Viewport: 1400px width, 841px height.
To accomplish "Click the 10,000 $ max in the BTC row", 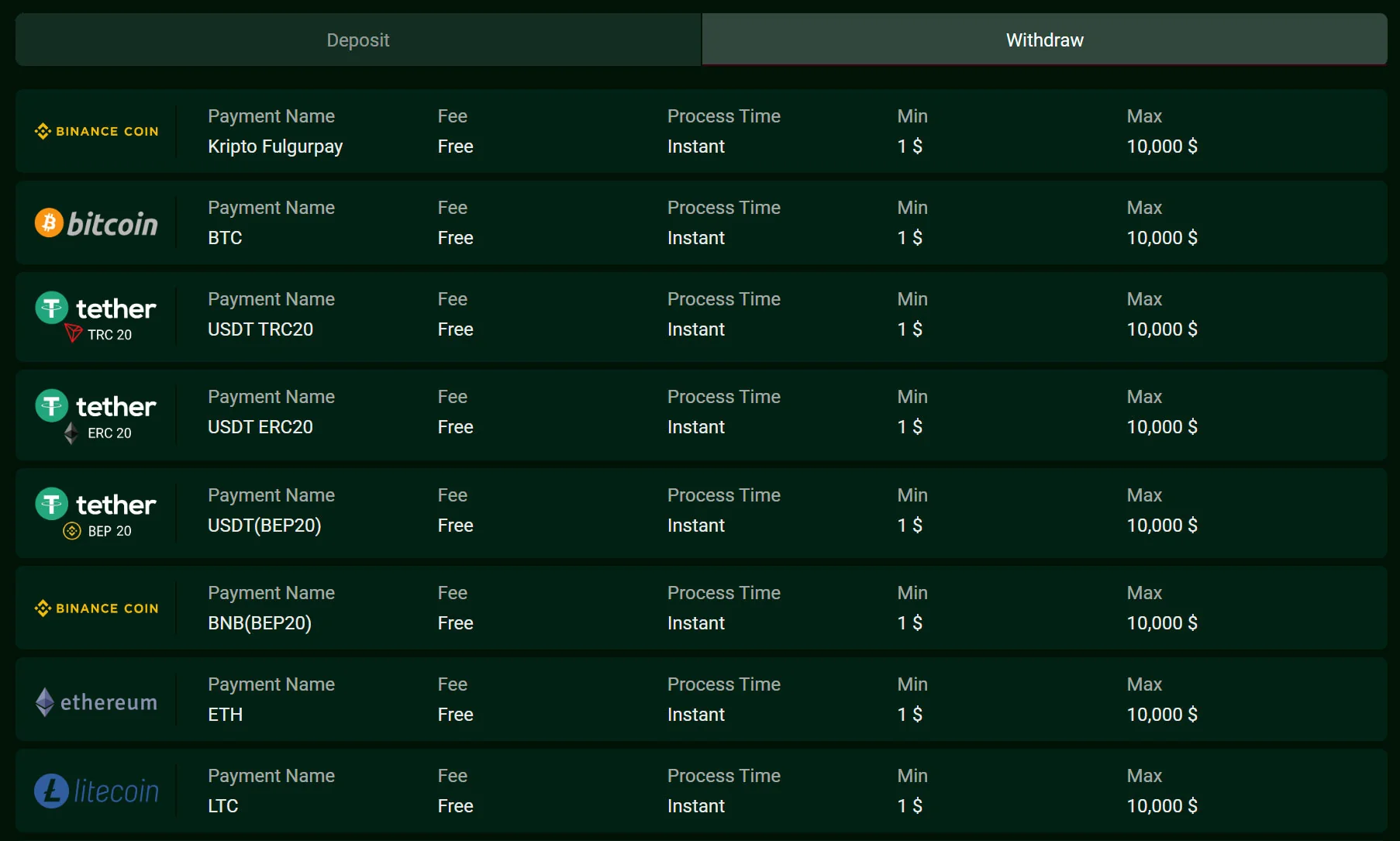I will click(1162, 238).
